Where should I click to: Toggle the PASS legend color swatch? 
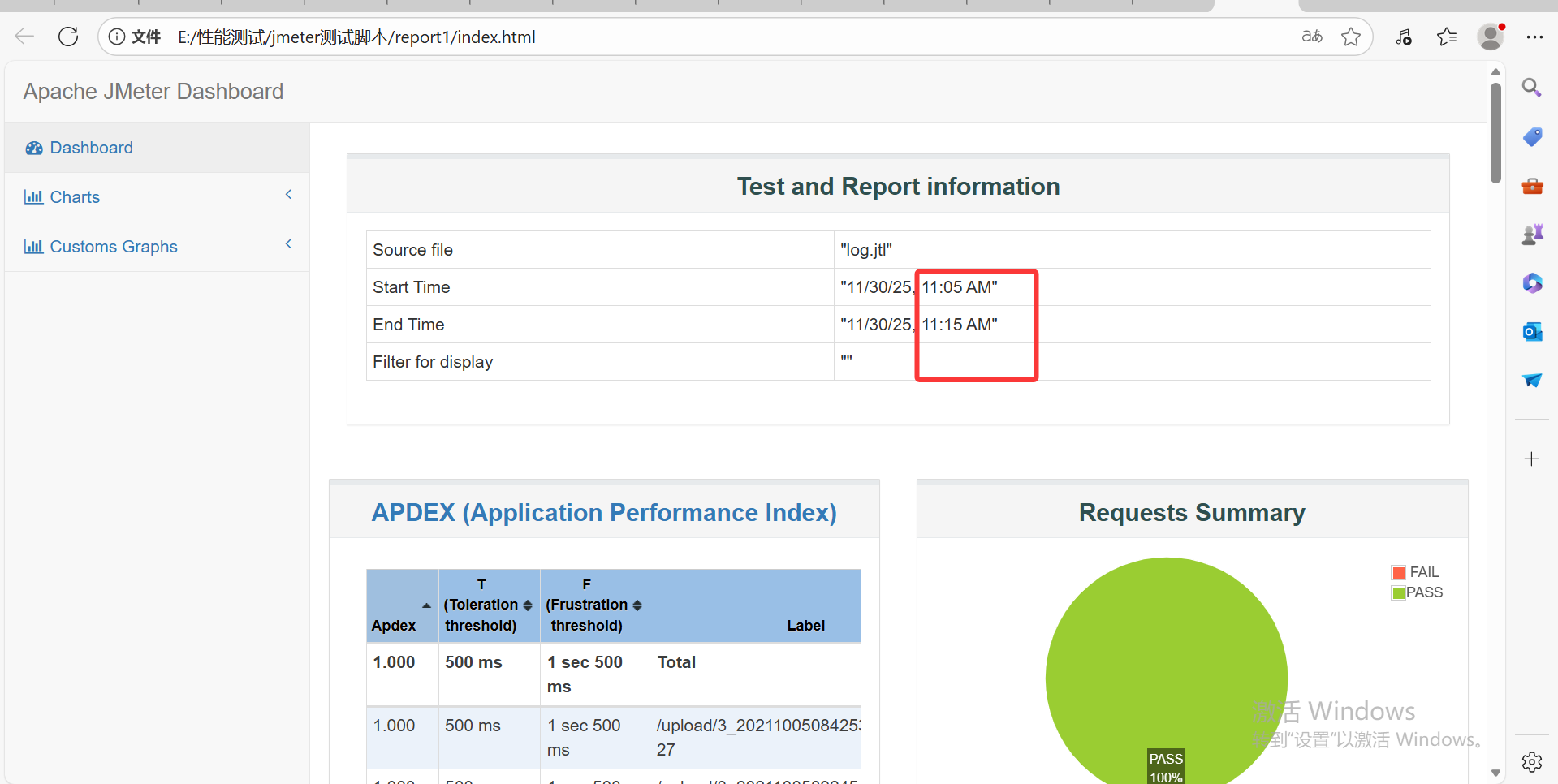[1399, 593]
